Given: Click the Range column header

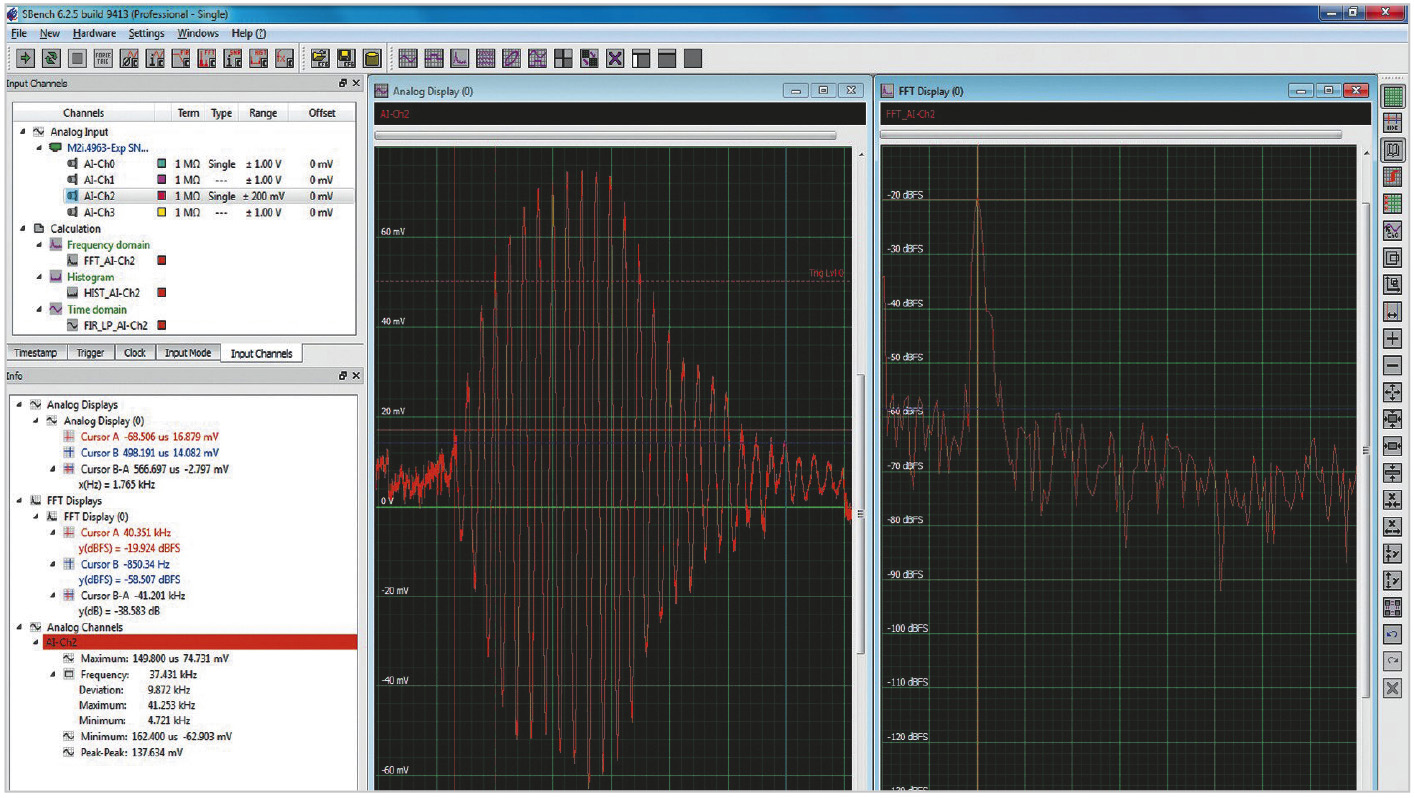Looking at the screenshot, I should 263,113.
